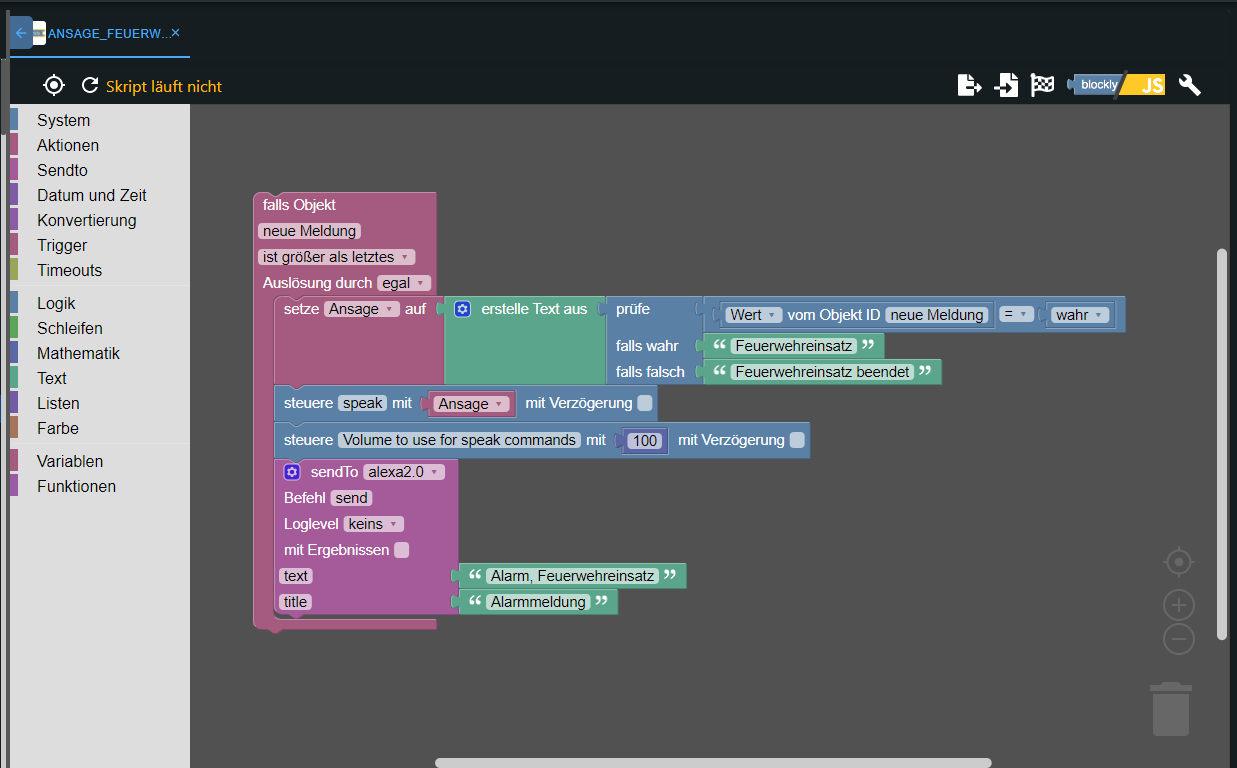Viewport: 1237px width, 768px height.
Task: Toggle the Blockly/JS language switch
Action: point(1118,85)
